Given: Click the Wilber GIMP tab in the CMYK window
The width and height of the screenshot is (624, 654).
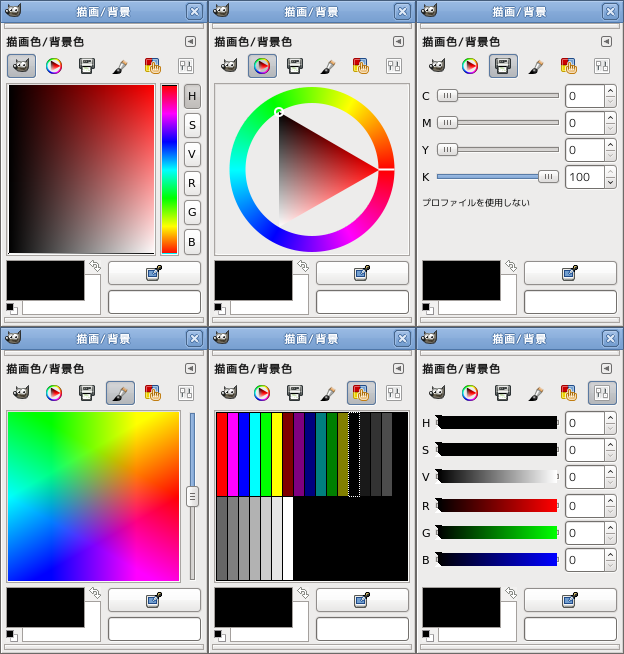Looking at the screenshot, I should pyautogui.click(x=437, y=66).
